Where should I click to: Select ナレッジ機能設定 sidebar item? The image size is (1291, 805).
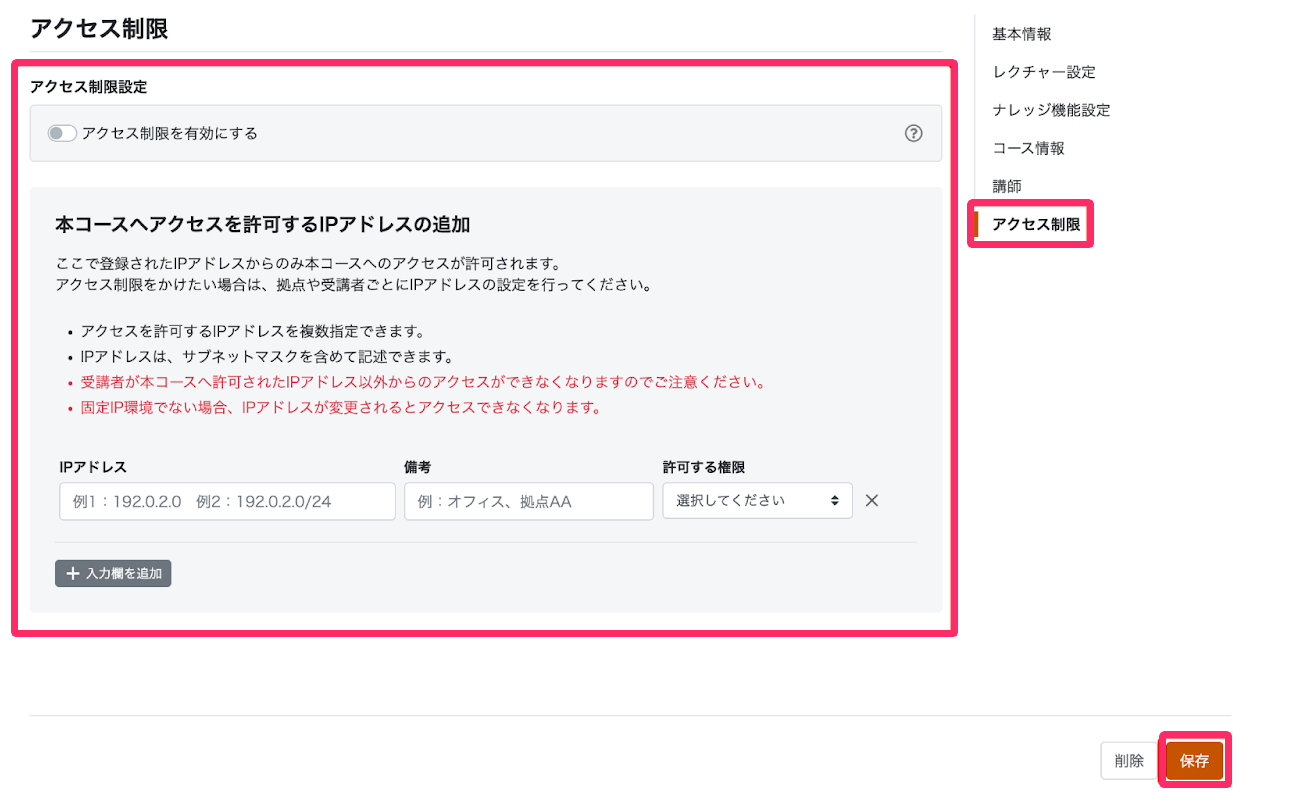click(1051, 110)
